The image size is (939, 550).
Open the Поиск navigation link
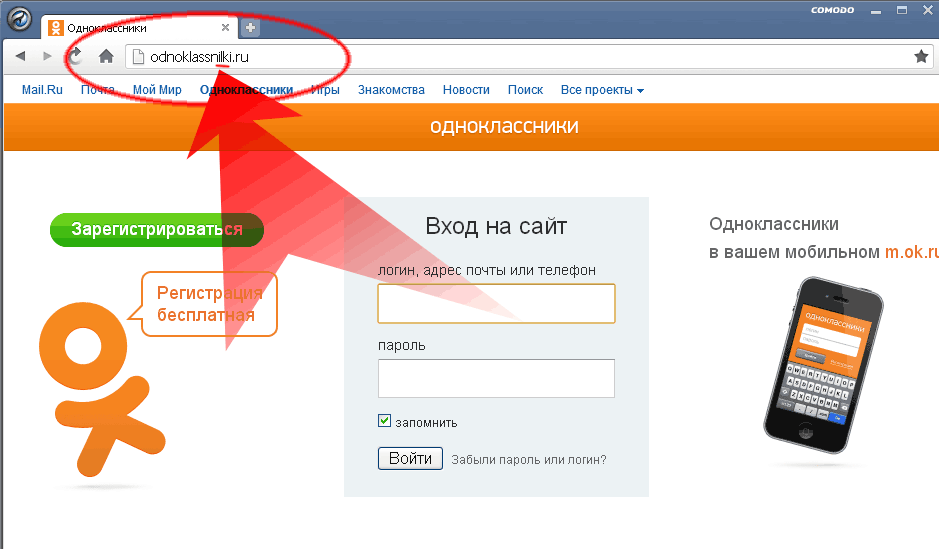click(525, 90)
